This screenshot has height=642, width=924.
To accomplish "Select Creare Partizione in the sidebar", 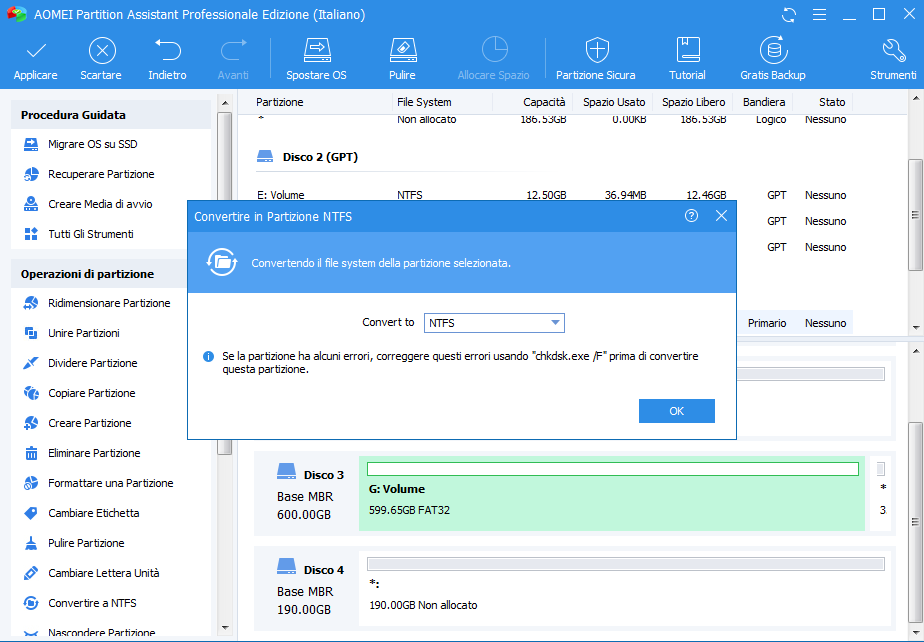I will (90, 423).
